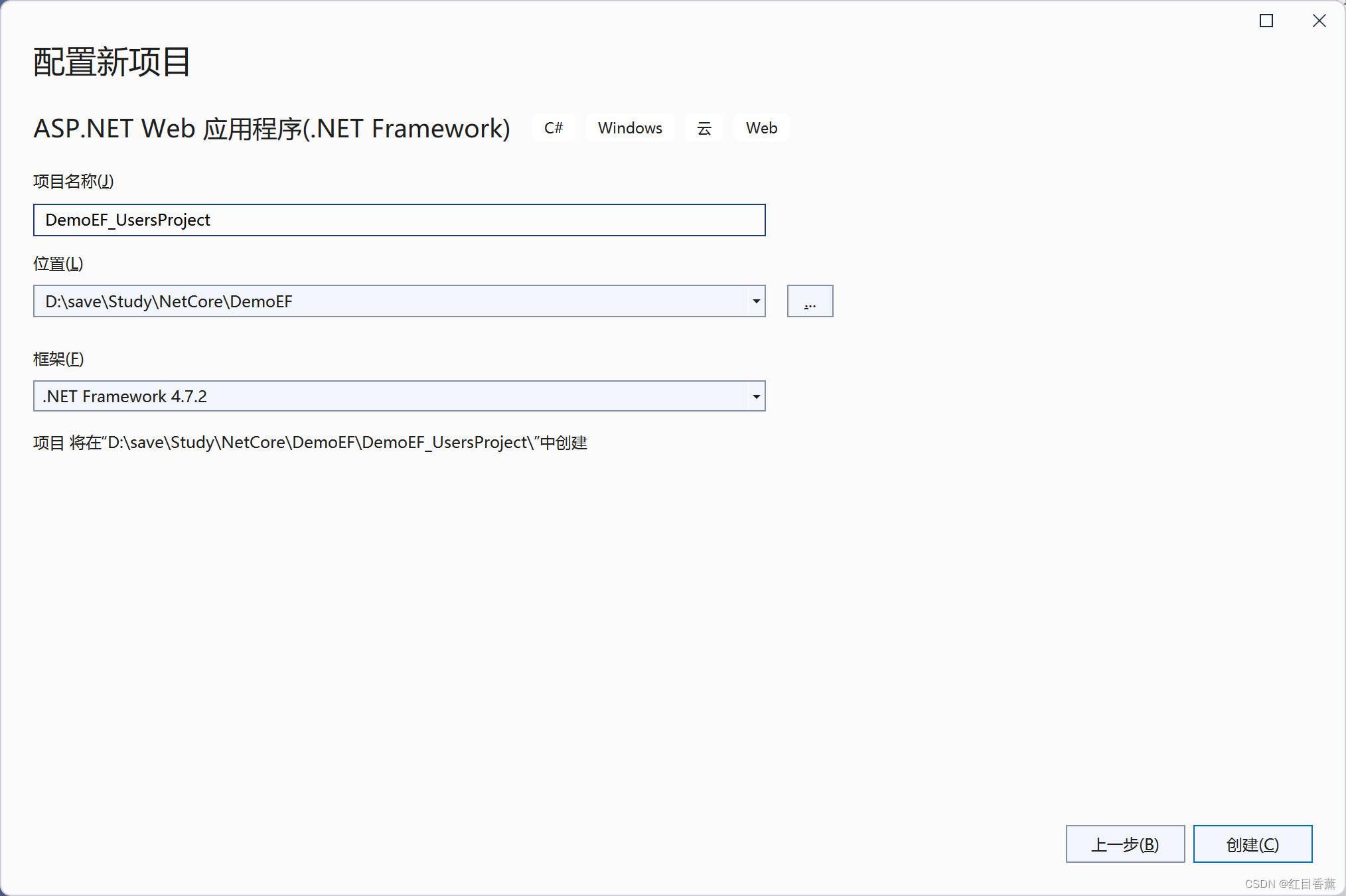Click the ASP.NET Web application template title
The image size is (1346, 896).
(x=271, y=129)
